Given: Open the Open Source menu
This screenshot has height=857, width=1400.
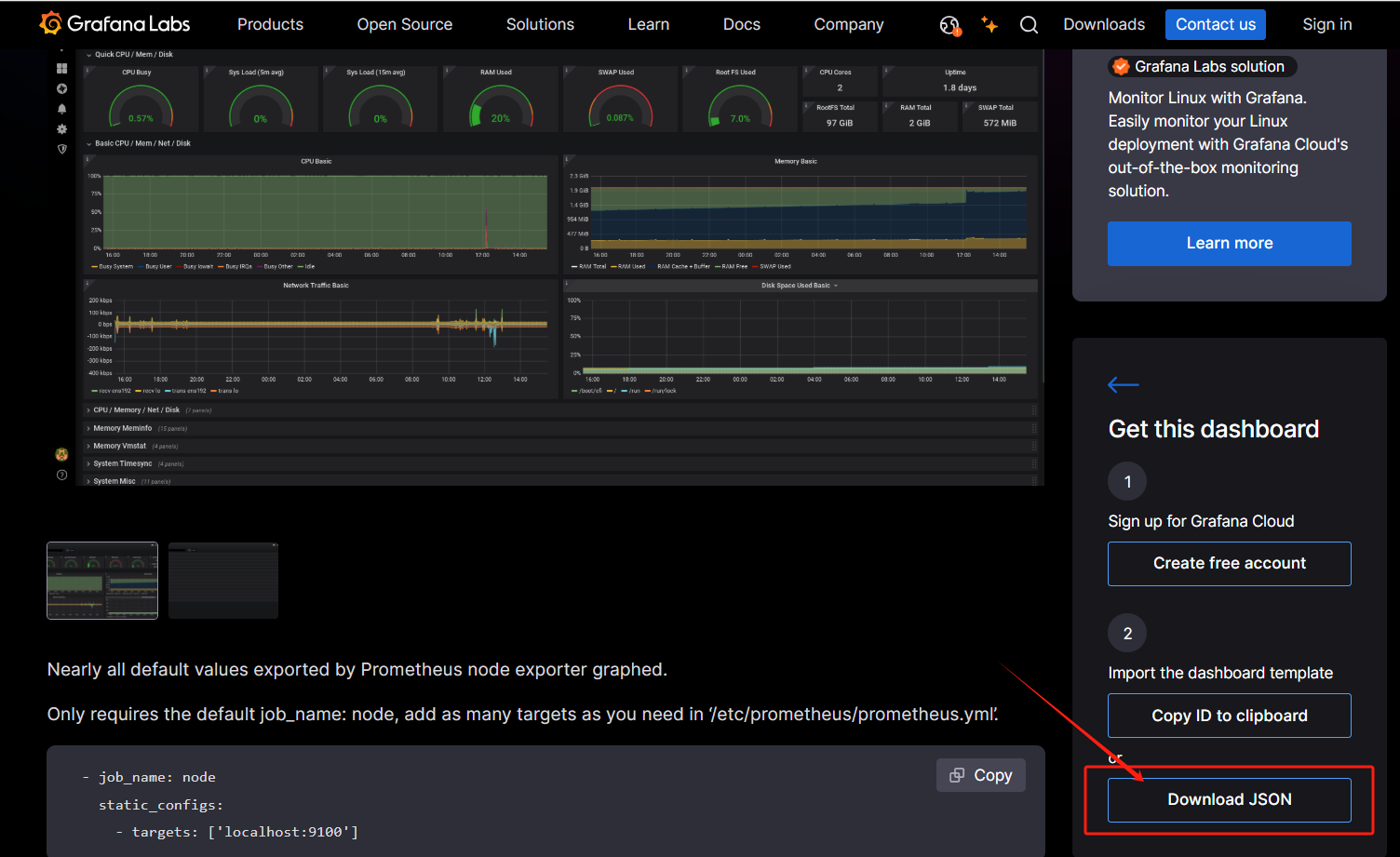Looking at the screenshot, I should [x=405, y=24].
